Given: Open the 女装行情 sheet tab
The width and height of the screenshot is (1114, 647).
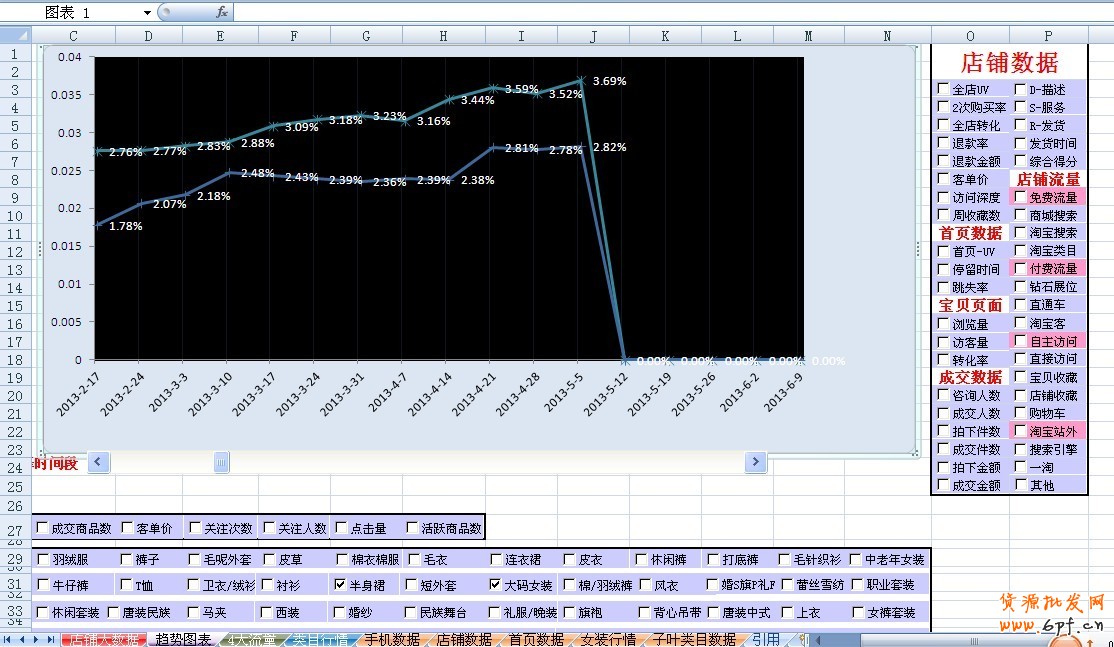Looking at the screenshot, I should [607, 639].
